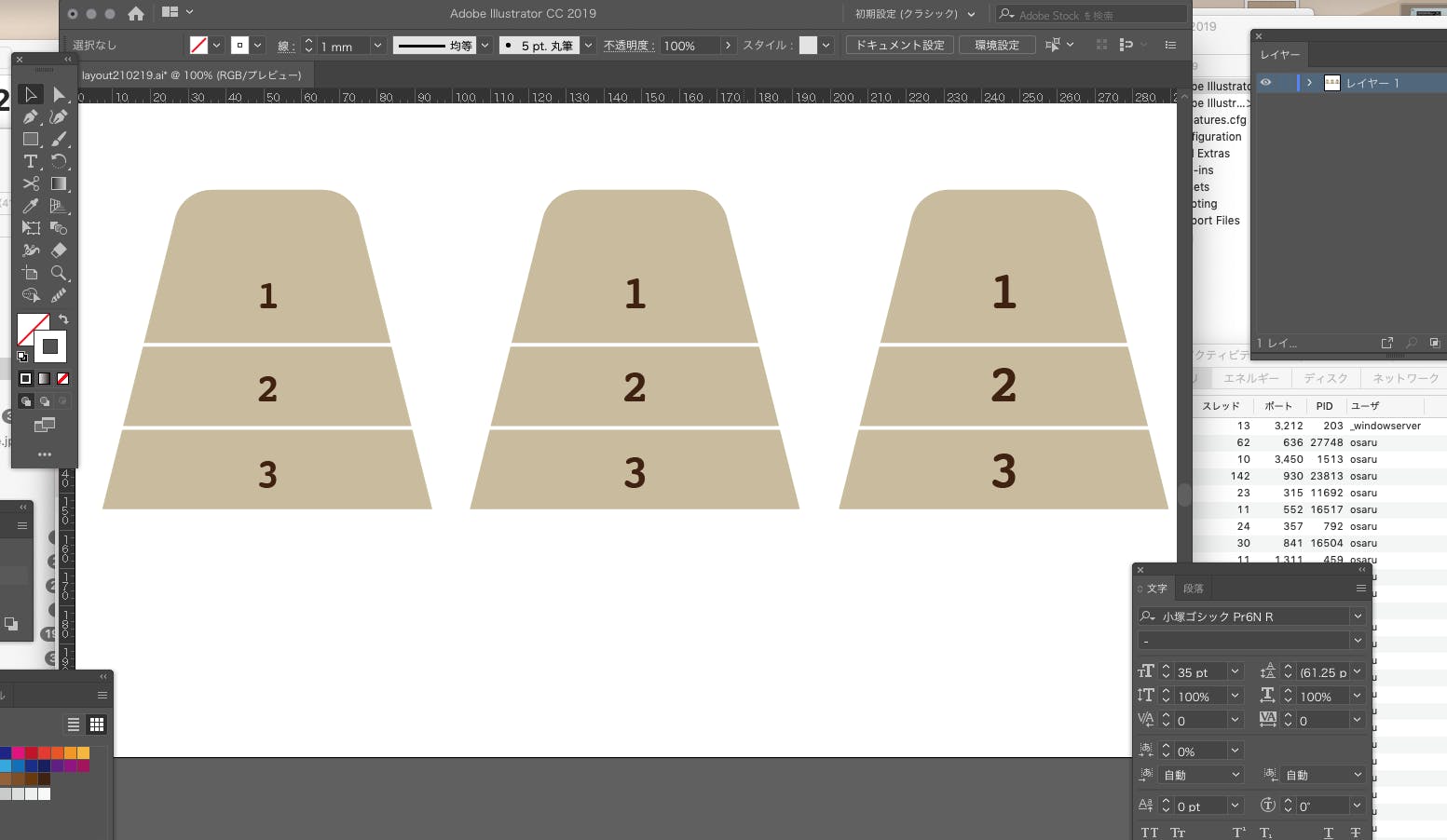Viewport: 1447px width, 840px height.
Task: Pick the Eyedropper tool
Action: [30, 207]
